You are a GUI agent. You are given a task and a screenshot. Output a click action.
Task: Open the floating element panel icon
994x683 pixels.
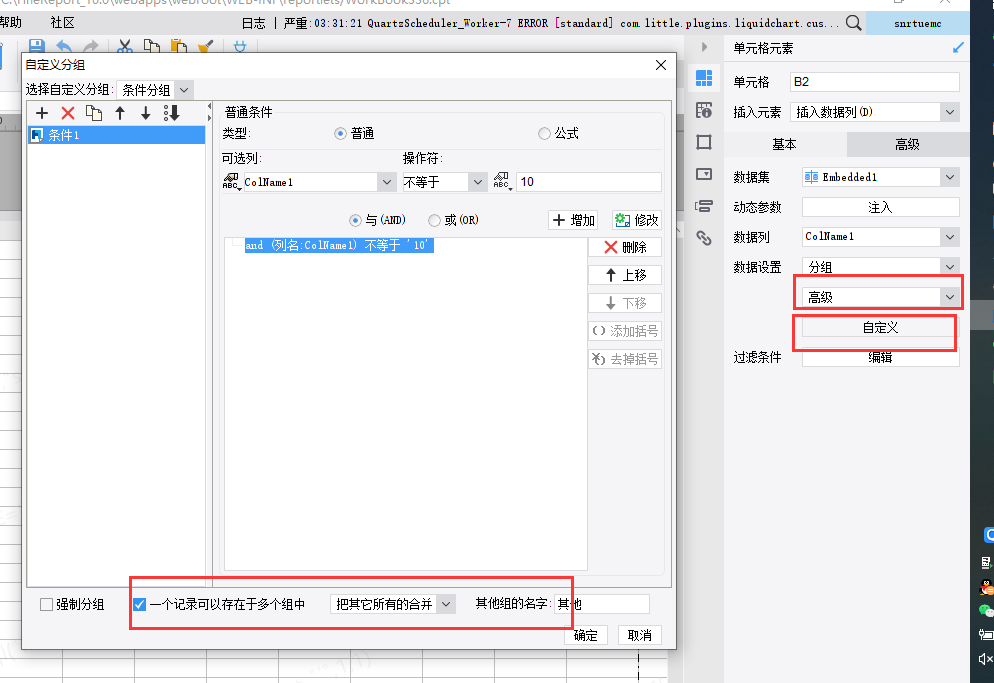704,142
